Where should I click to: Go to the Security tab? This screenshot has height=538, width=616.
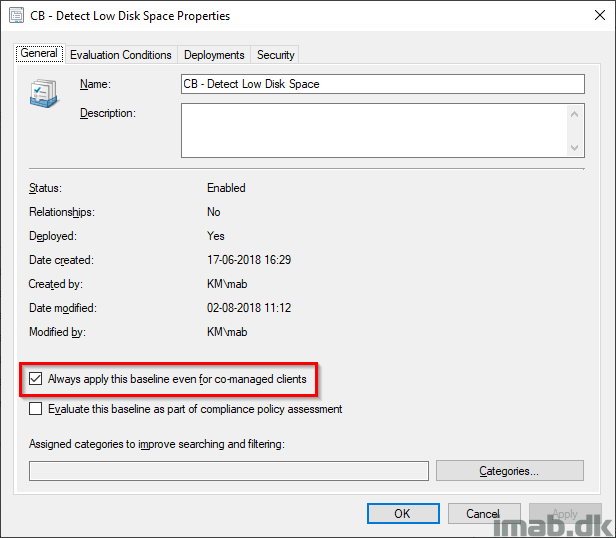(275, 55)
